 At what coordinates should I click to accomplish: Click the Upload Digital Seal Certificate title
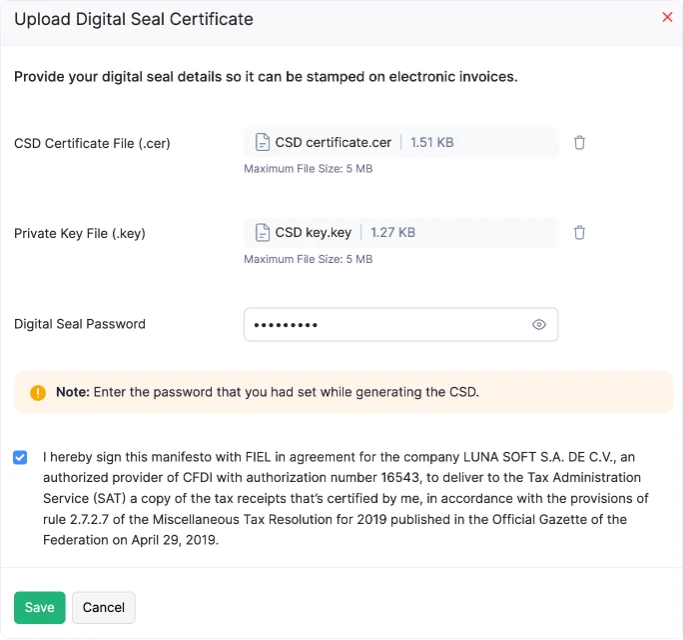coord(134,19)
